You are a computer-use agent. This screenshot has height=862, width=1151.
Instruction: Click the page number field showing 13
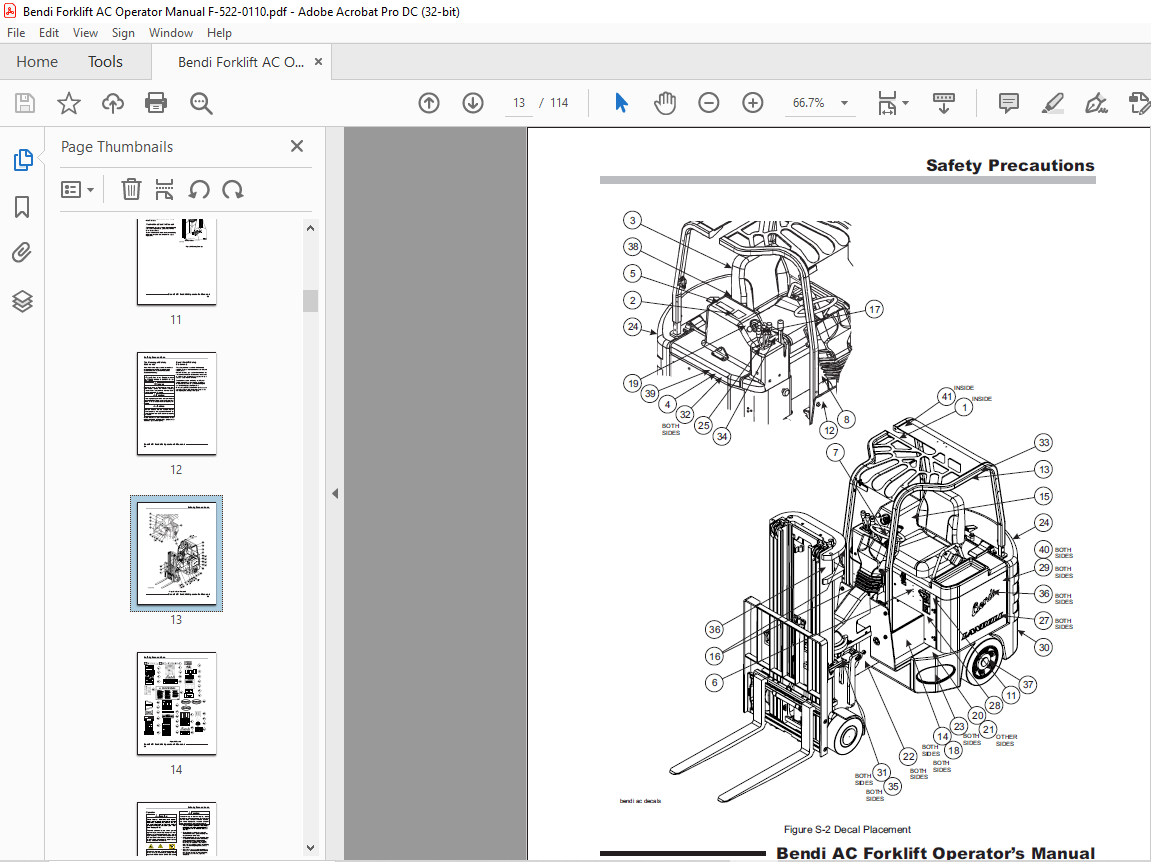coord(519,103)
